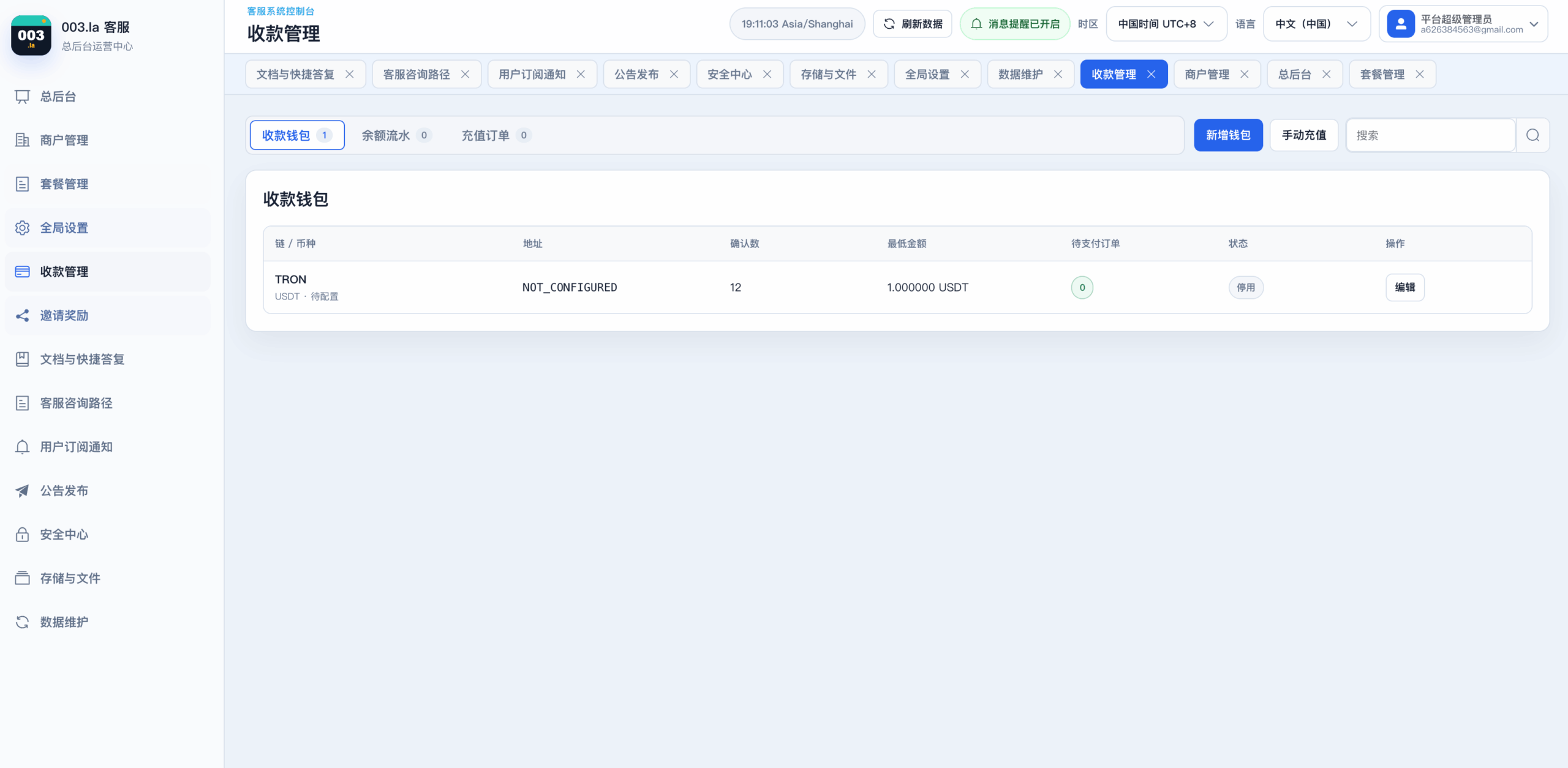The image size is (1568, 768).
Task: Click the 刷新数据 button
Action: 912,24
